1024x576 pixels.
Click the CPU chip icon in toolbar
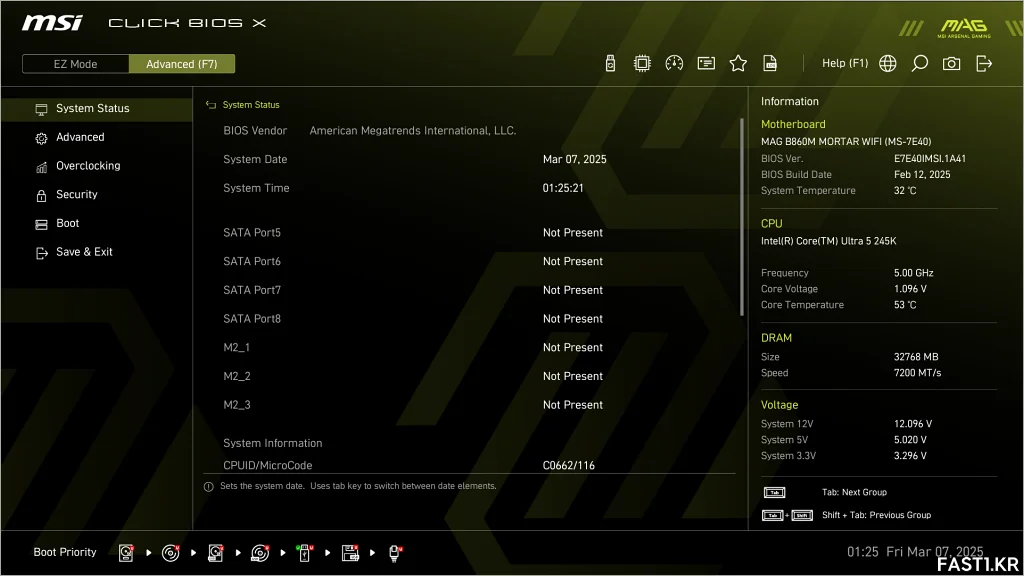pyautogui.click(x=642, y=63)
